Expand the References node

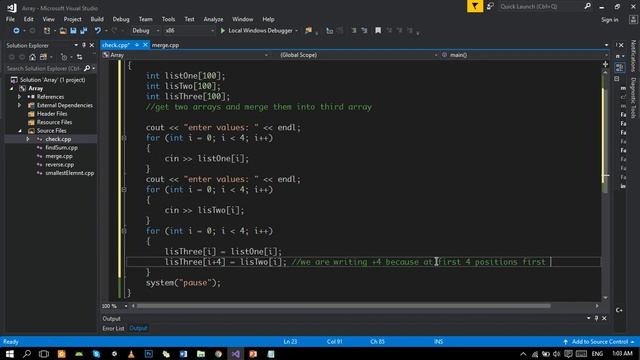[x=19, y=97]
